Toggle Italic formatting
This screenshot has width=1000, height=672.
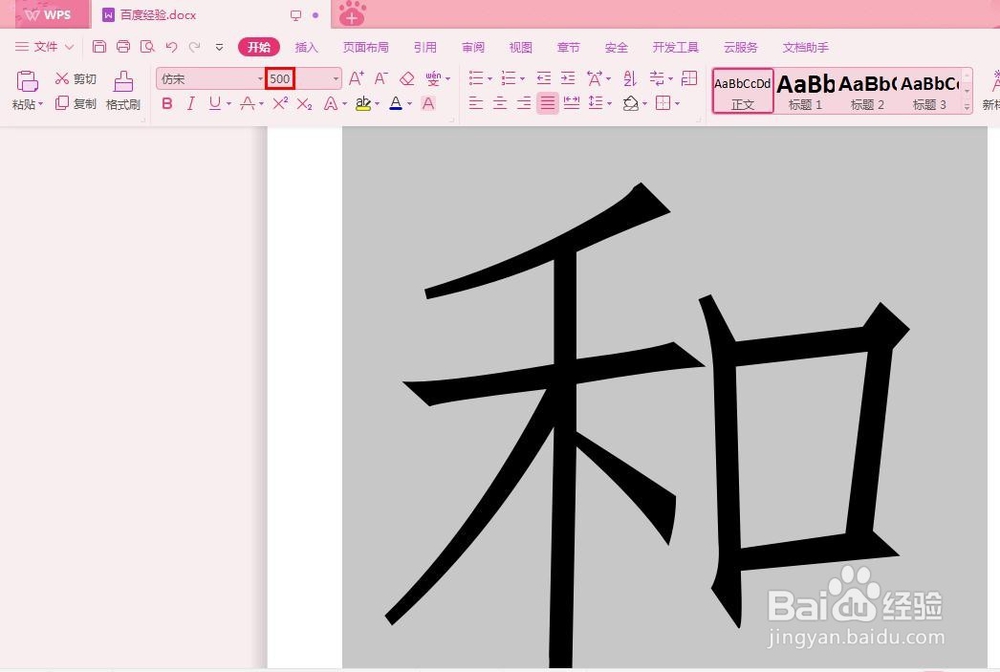click(x=191, y=103)
